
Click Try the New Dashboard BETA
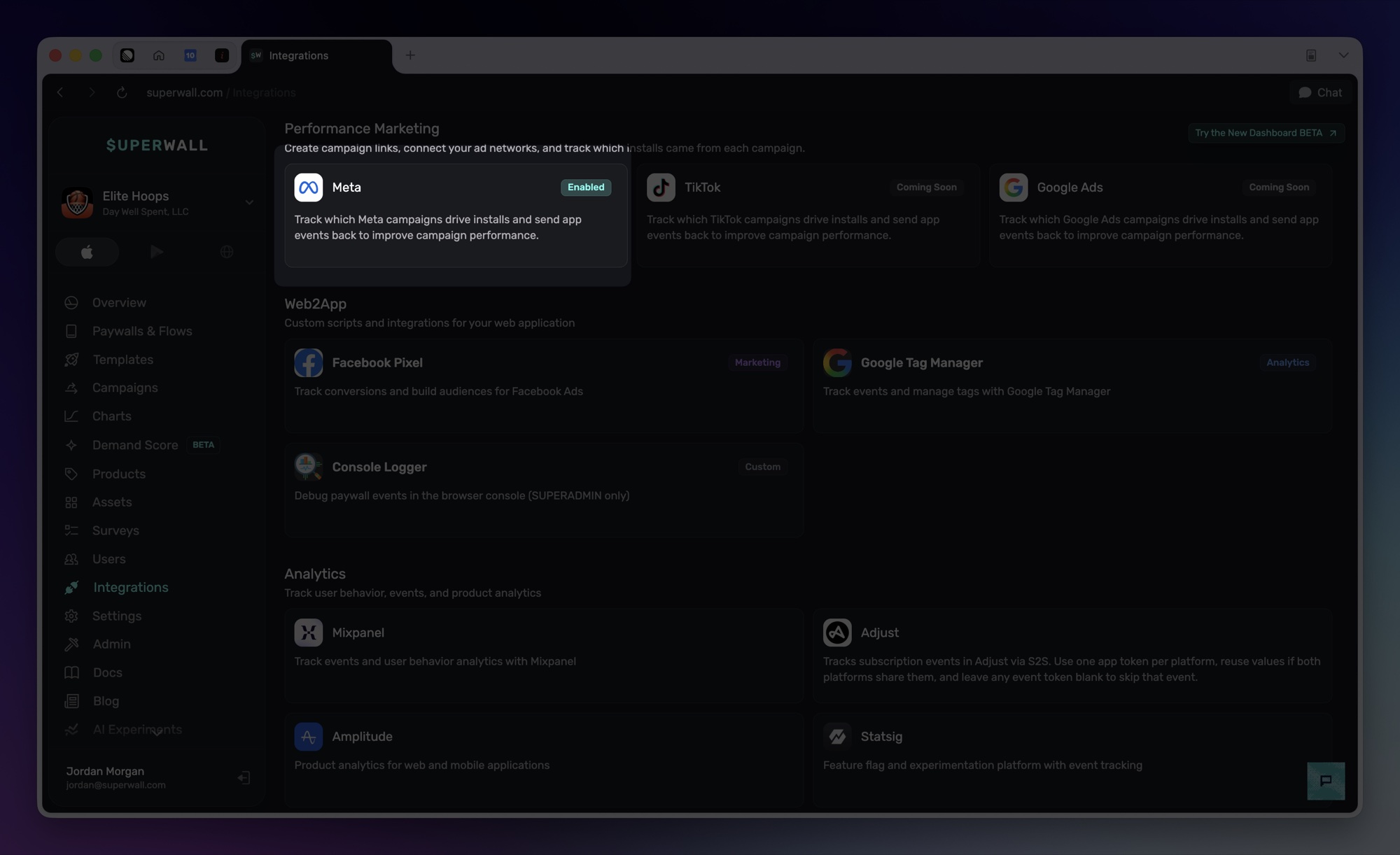(x=1266, y=133)
